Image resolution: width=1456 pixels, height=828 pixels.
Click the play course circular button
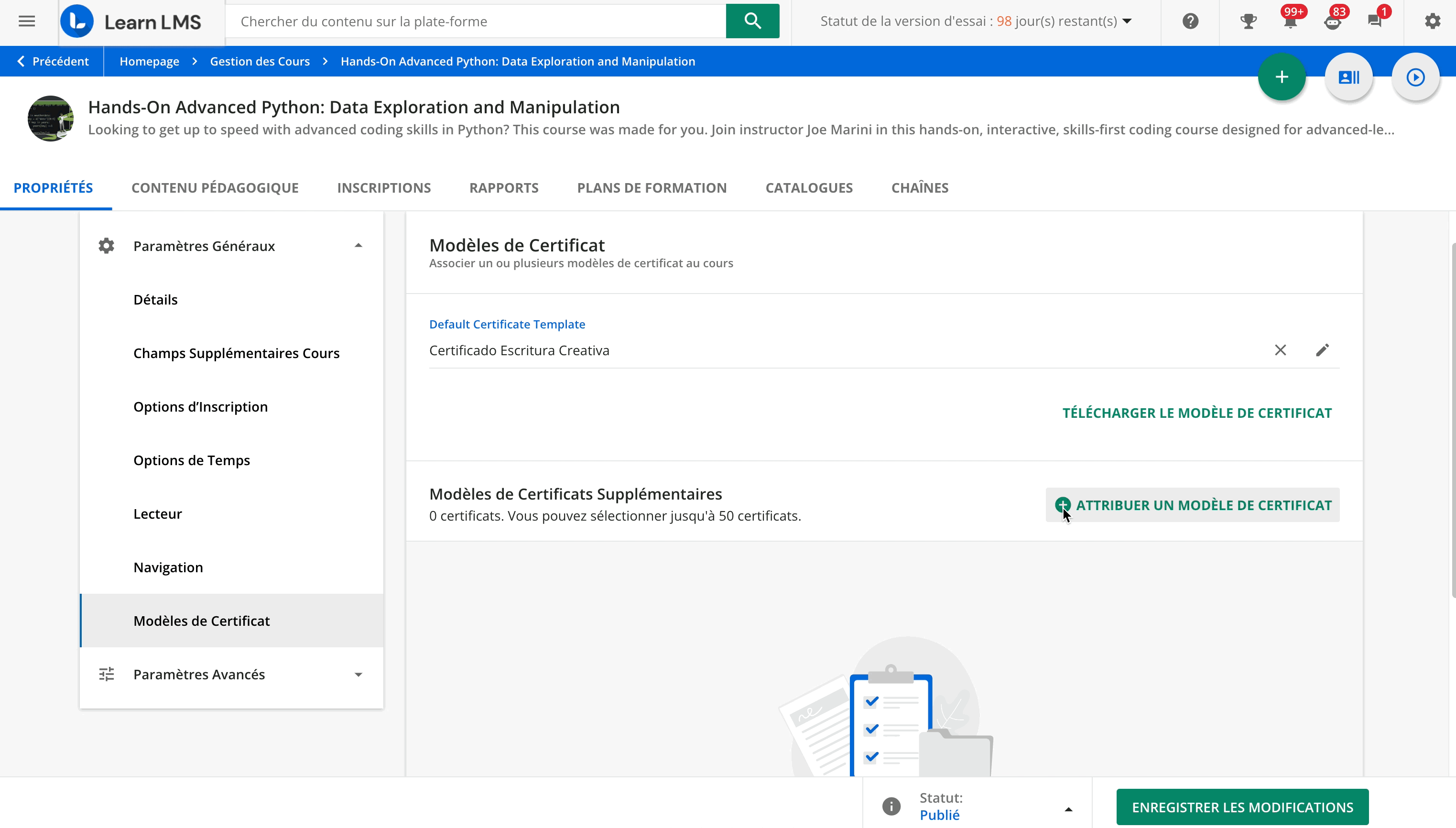click(1415, 77)
